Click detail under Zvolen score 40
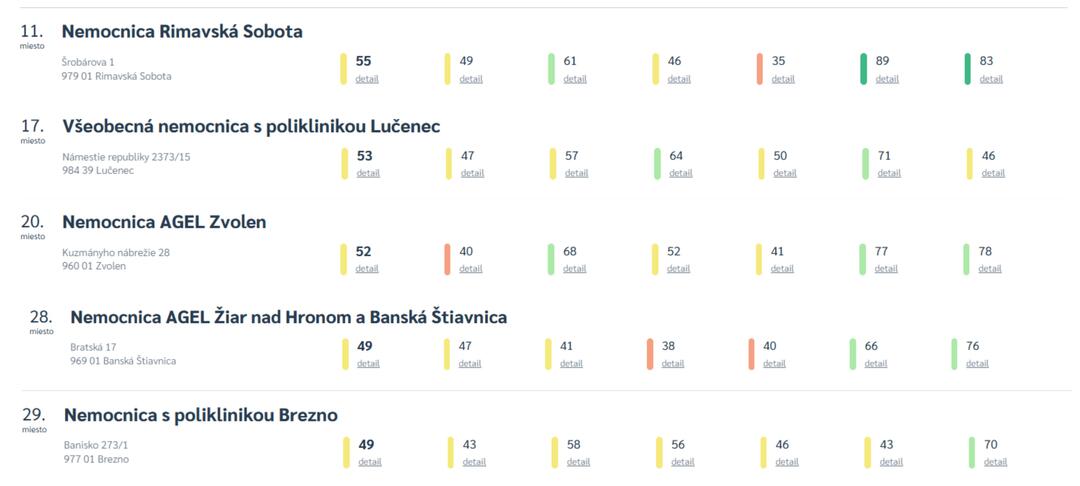 (x=471, y=269)
